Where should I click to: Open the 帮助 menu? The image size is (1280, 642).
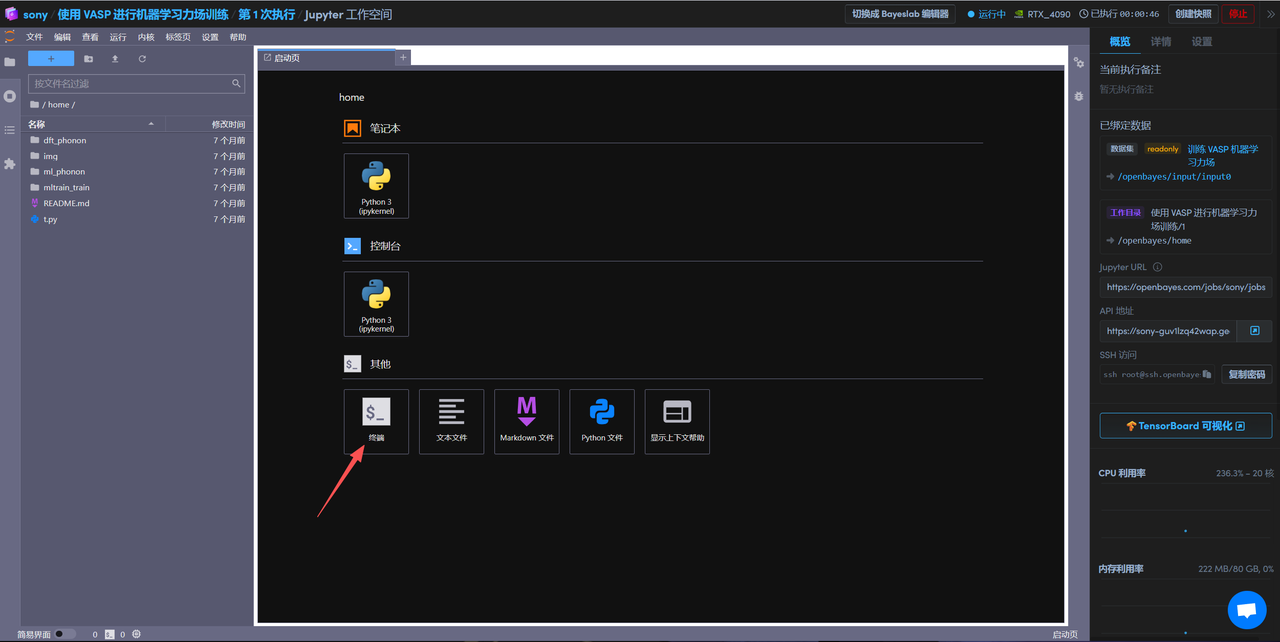pyautogui.click(x=238, y=37)
